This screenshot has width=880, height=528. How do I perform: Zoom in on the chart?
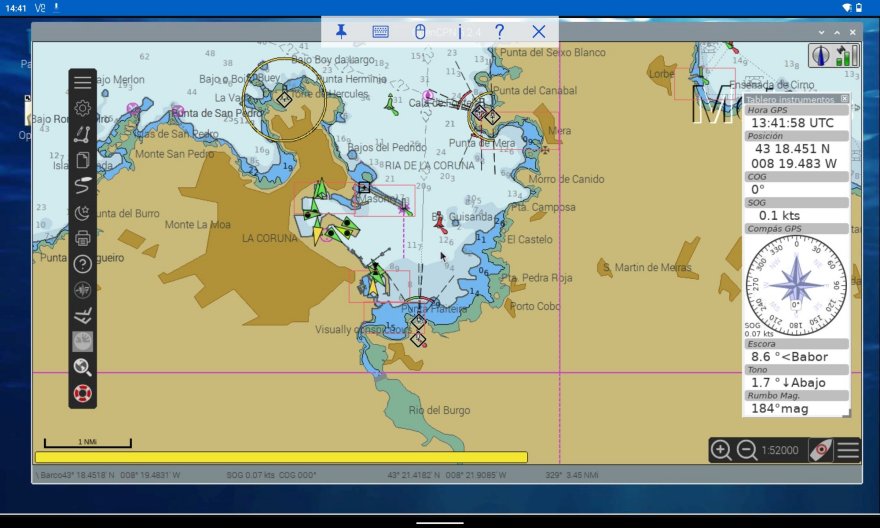click(721, 450)
